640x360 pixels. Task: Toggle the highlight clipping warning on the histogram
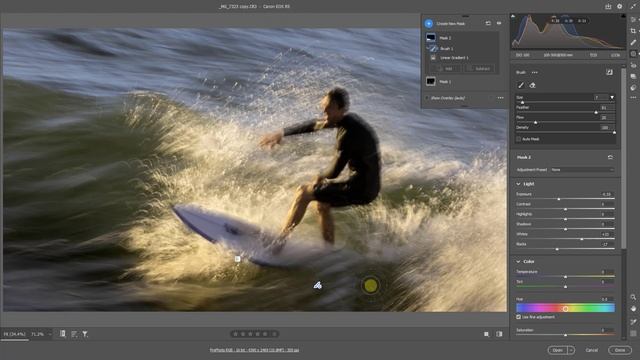623,16
